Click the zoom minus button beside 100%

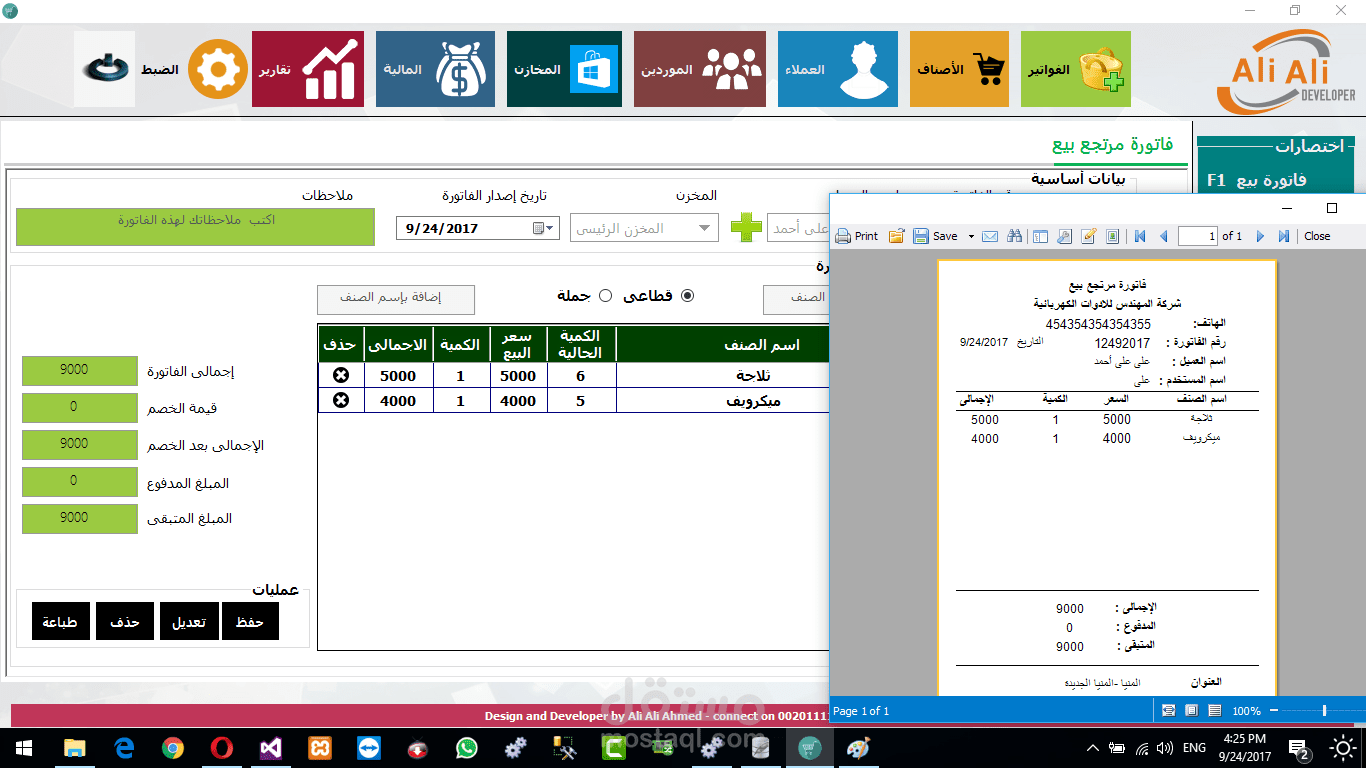click(x=1274, y=711)
